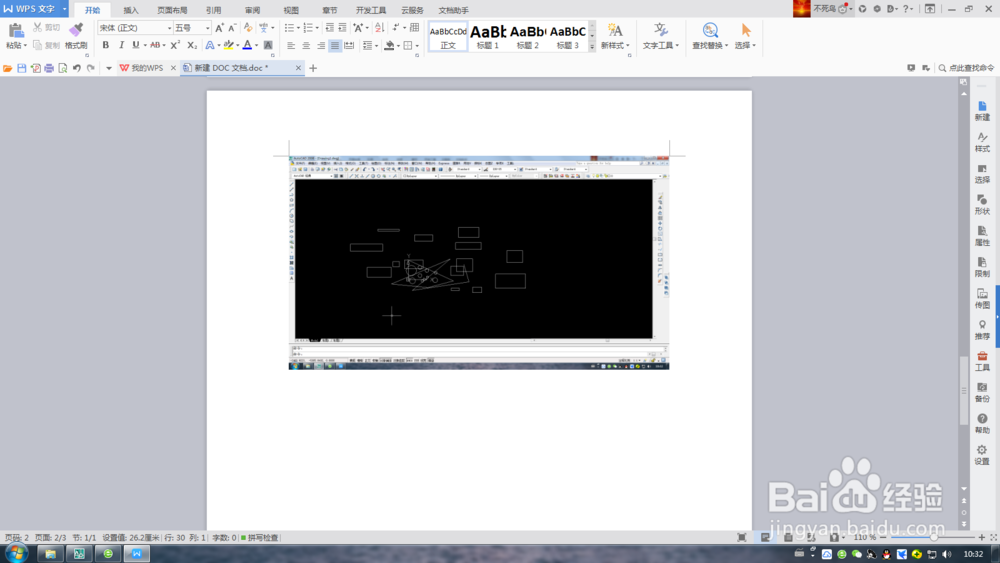The width and height of the screenshot is (1000, 563).
Task: Expand font color dropdown arrow
Action: pos(256,45)
